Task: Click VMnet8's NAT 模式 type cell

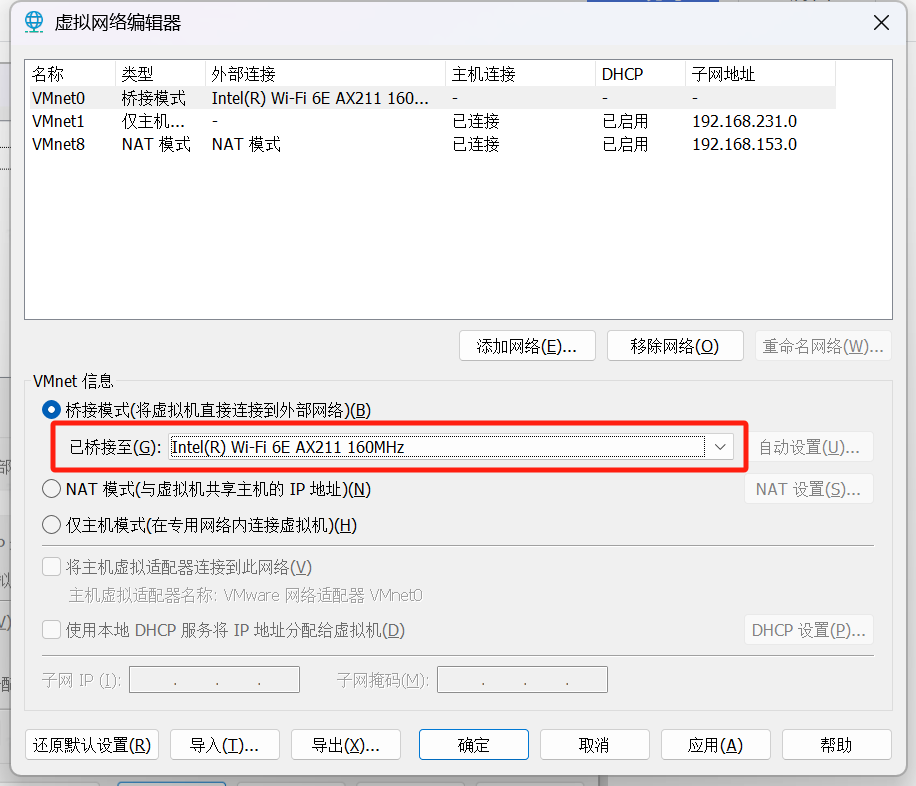Action: [156, 144]
